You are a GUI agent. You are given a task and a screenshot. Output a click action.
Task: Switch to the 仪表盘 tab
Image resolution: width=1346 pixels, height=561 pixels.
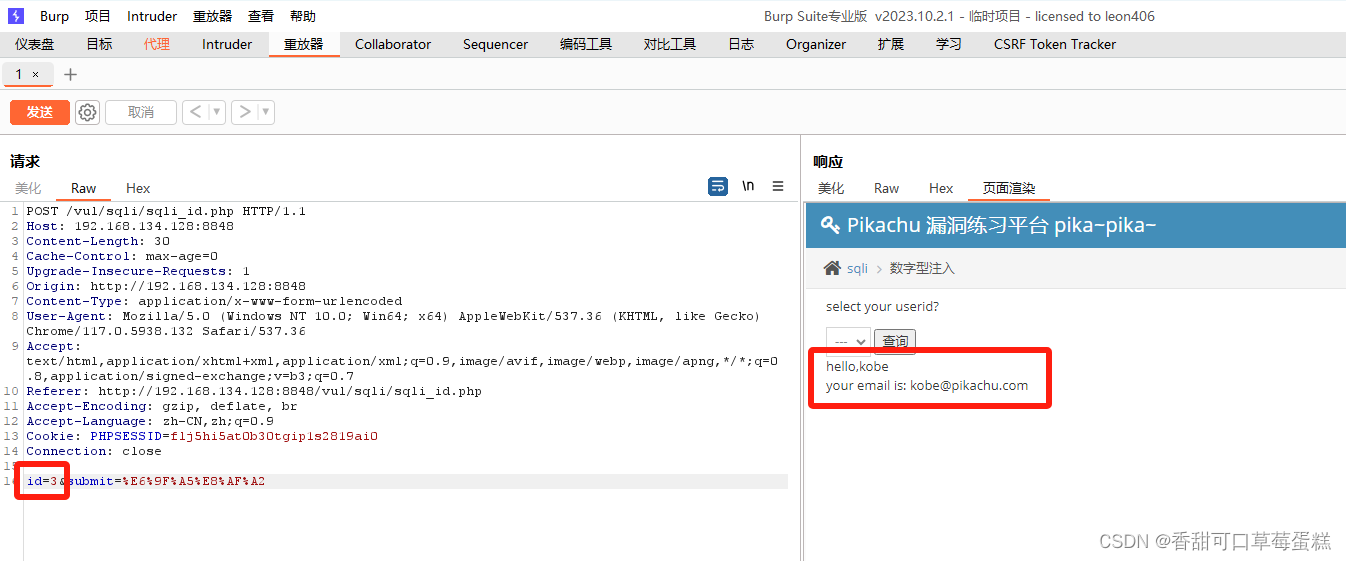35,44
